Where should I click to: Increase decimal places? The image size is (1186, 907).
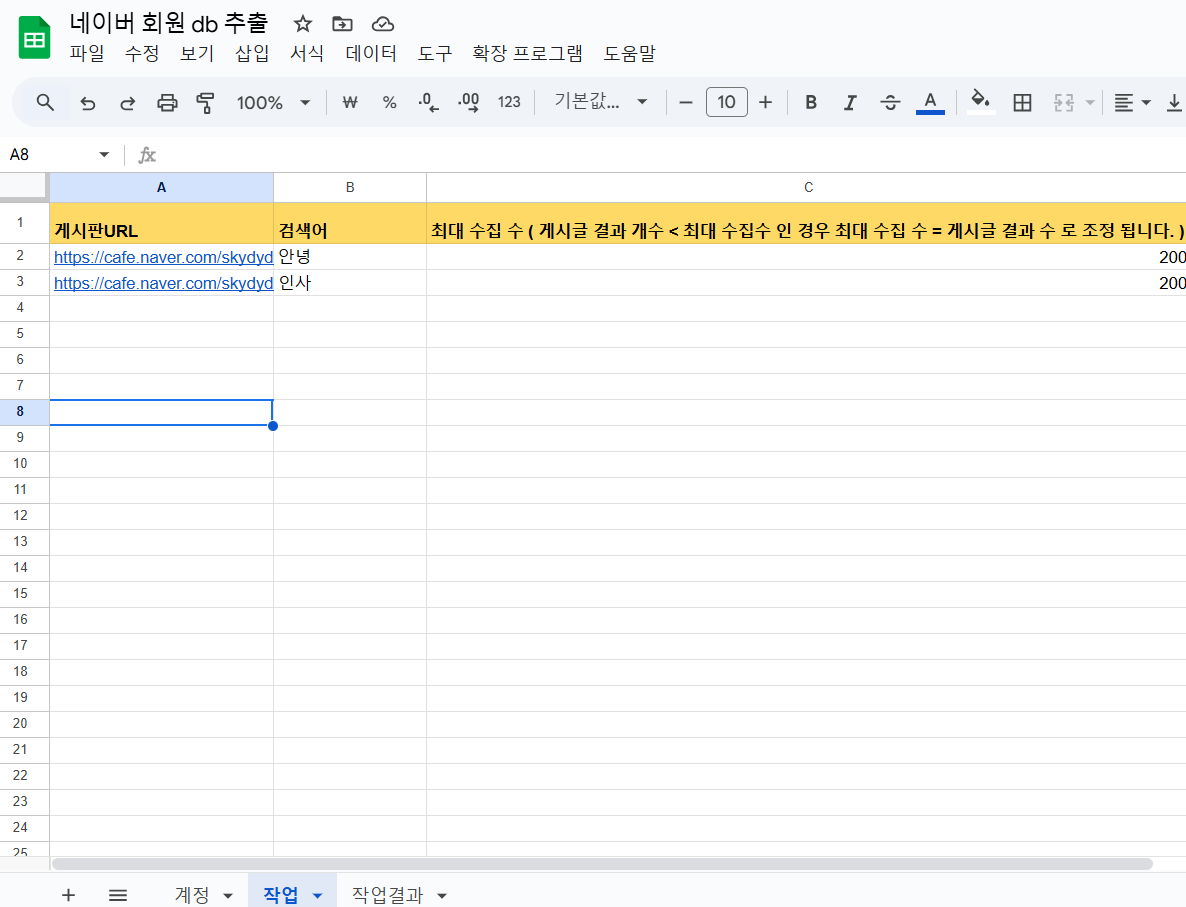click(469, 102)
